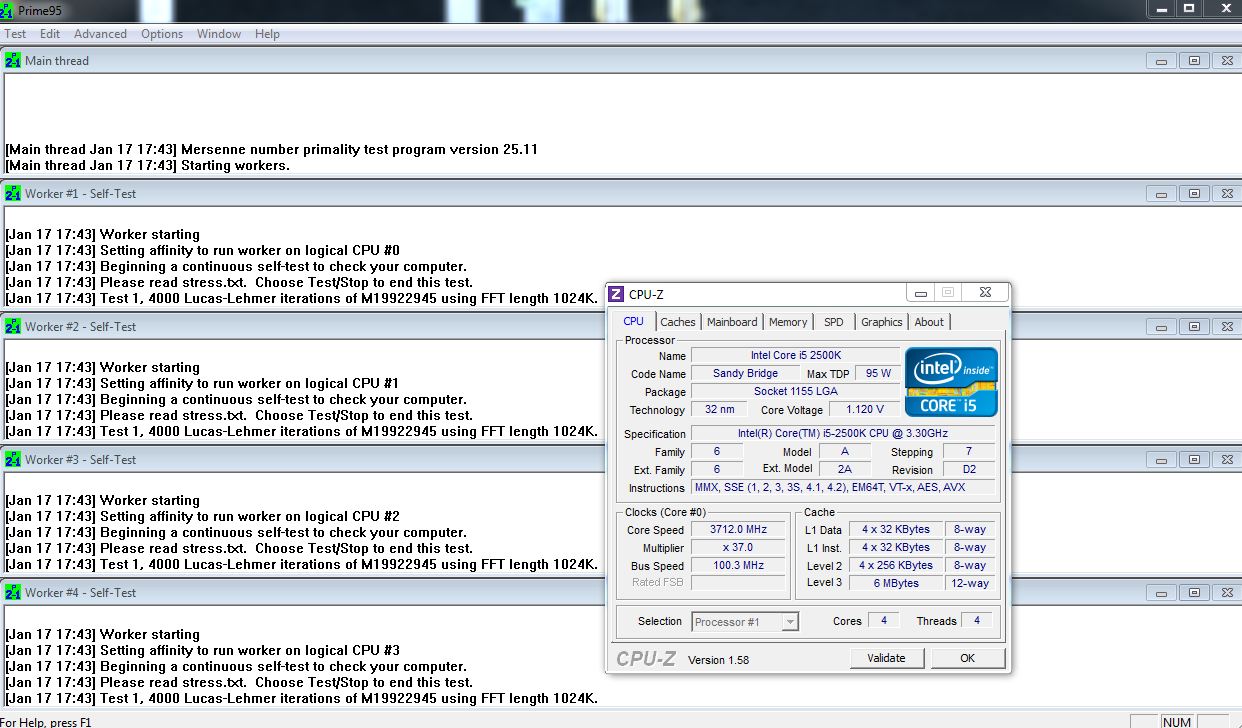Click the Instructions list field in CPU-Z
Viewport: 1242px width, 728px height.
coord(843,488)
